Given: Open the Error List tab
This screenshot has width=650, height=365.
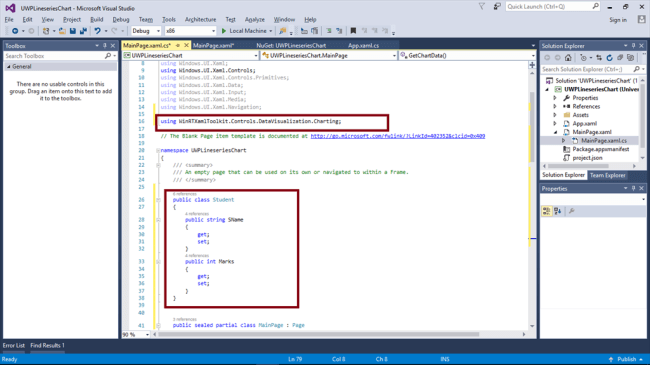Looking at the screenshot, I should (13, 345).
